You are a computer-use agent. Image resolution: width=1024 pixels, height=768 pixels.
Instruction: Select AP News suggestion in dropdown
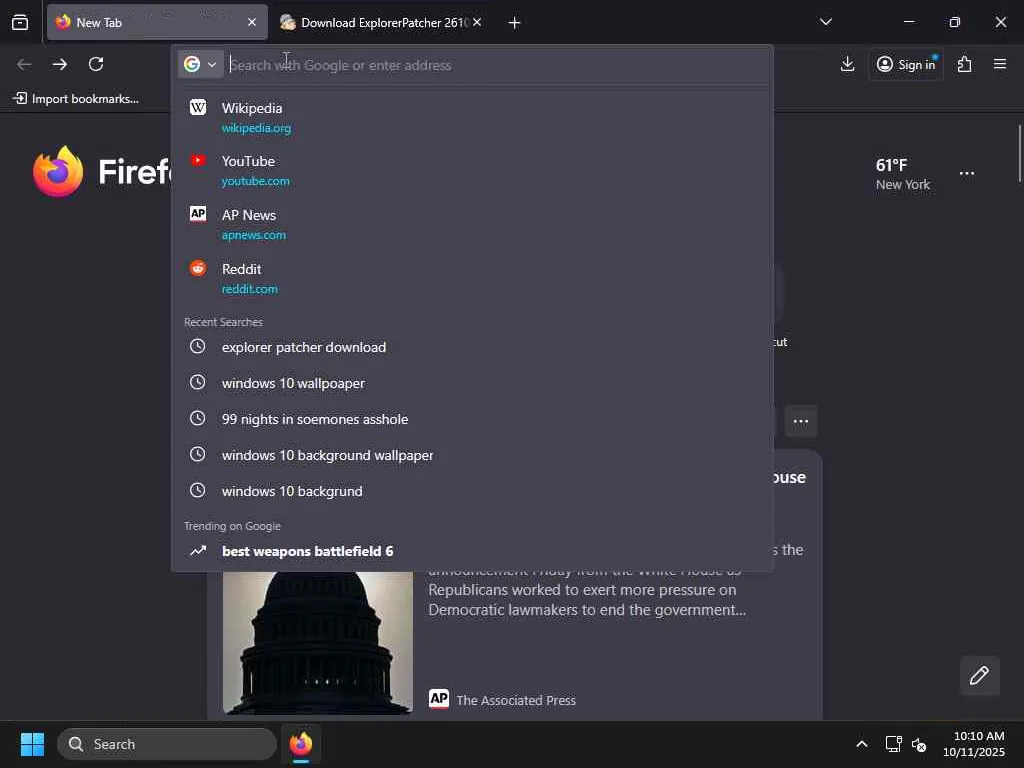point(472,224)
